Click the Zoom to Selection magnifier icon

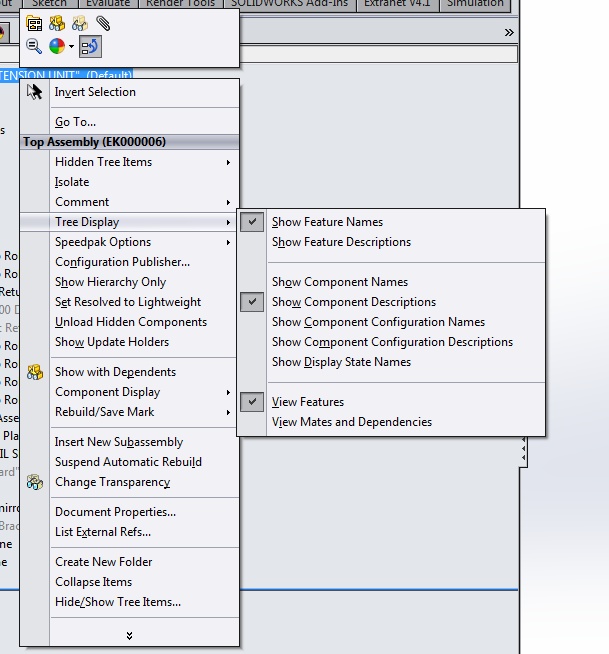pyautogui.click(x=34, y=46)
